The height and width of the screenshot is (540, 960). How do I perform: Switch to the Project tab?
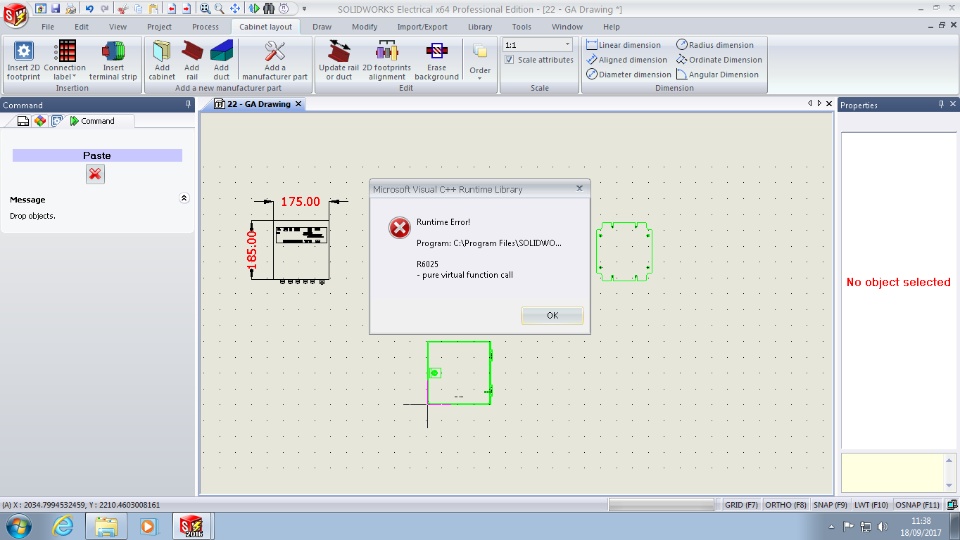tap(159, 27)
